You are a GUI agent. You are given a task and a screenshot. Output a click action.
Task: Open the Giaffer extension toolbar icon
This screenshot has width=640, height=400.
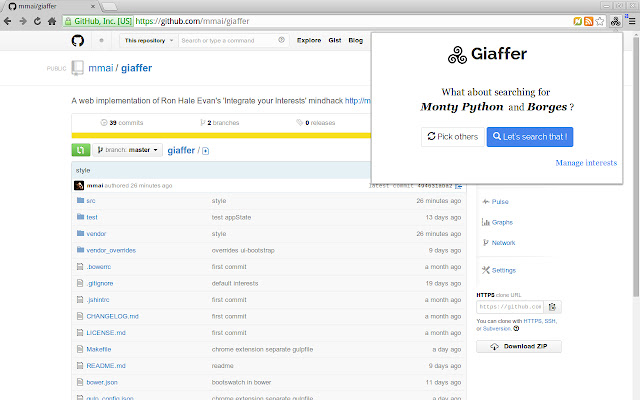pyautogui.click(x=616, y=21)
